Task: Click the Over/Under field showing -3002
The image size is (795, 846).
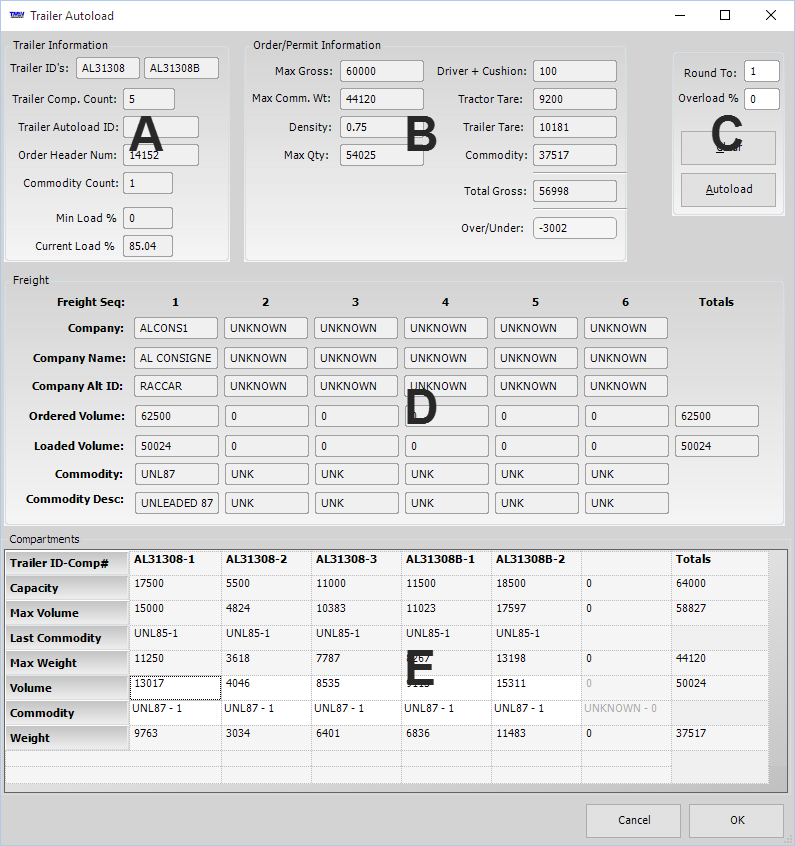Action: 574,228
